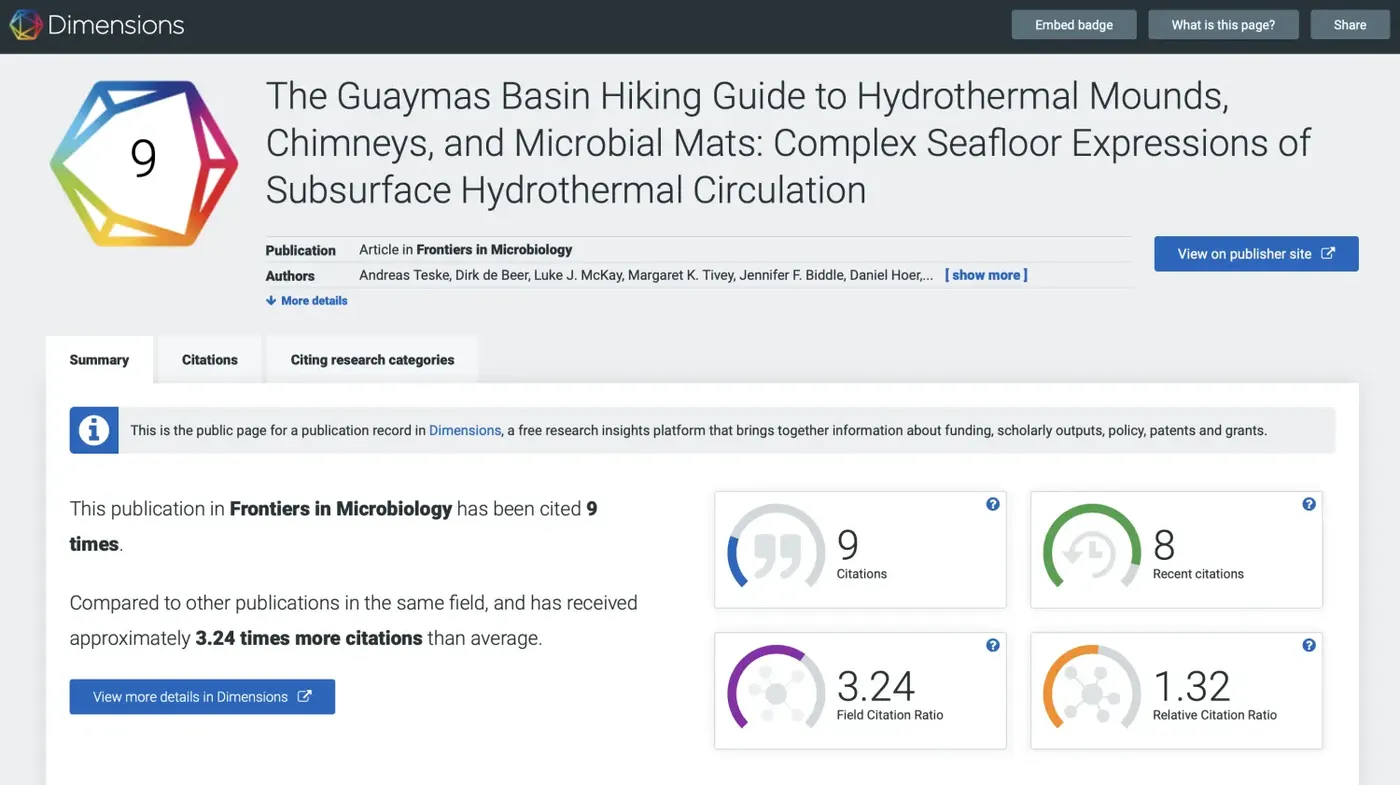Click the 8 Recent citations value
The image size is (1400, 785).
(1164, 545)
